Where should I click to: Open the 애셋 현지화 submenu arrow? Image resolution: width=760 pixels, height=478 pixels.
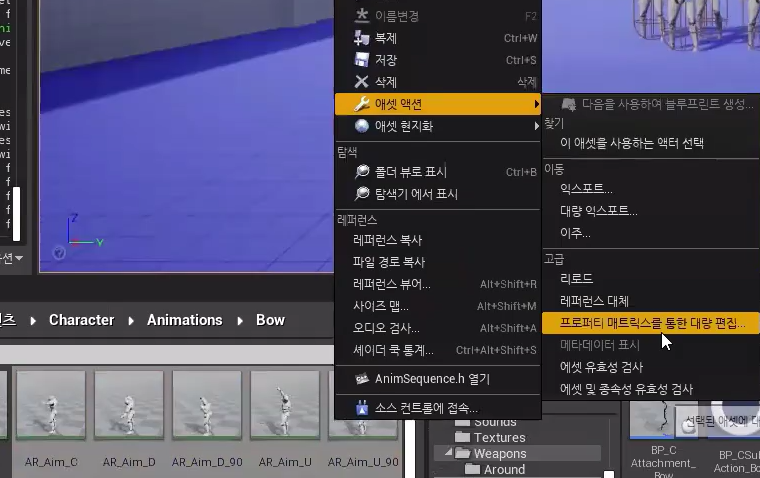pyautogui.click(x=537, y=126)
